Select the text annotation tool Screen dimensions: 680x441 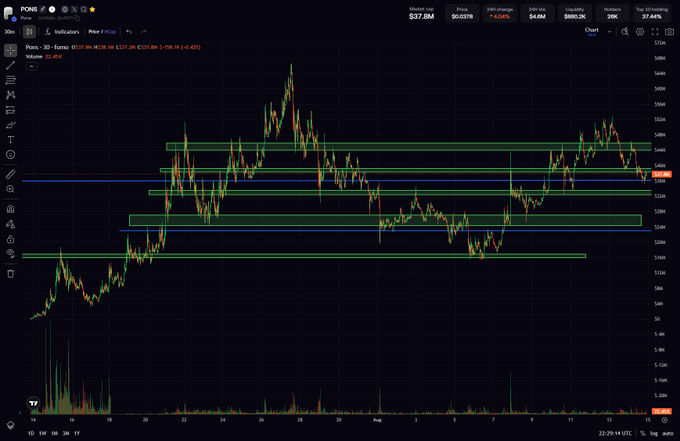(11, 140)
